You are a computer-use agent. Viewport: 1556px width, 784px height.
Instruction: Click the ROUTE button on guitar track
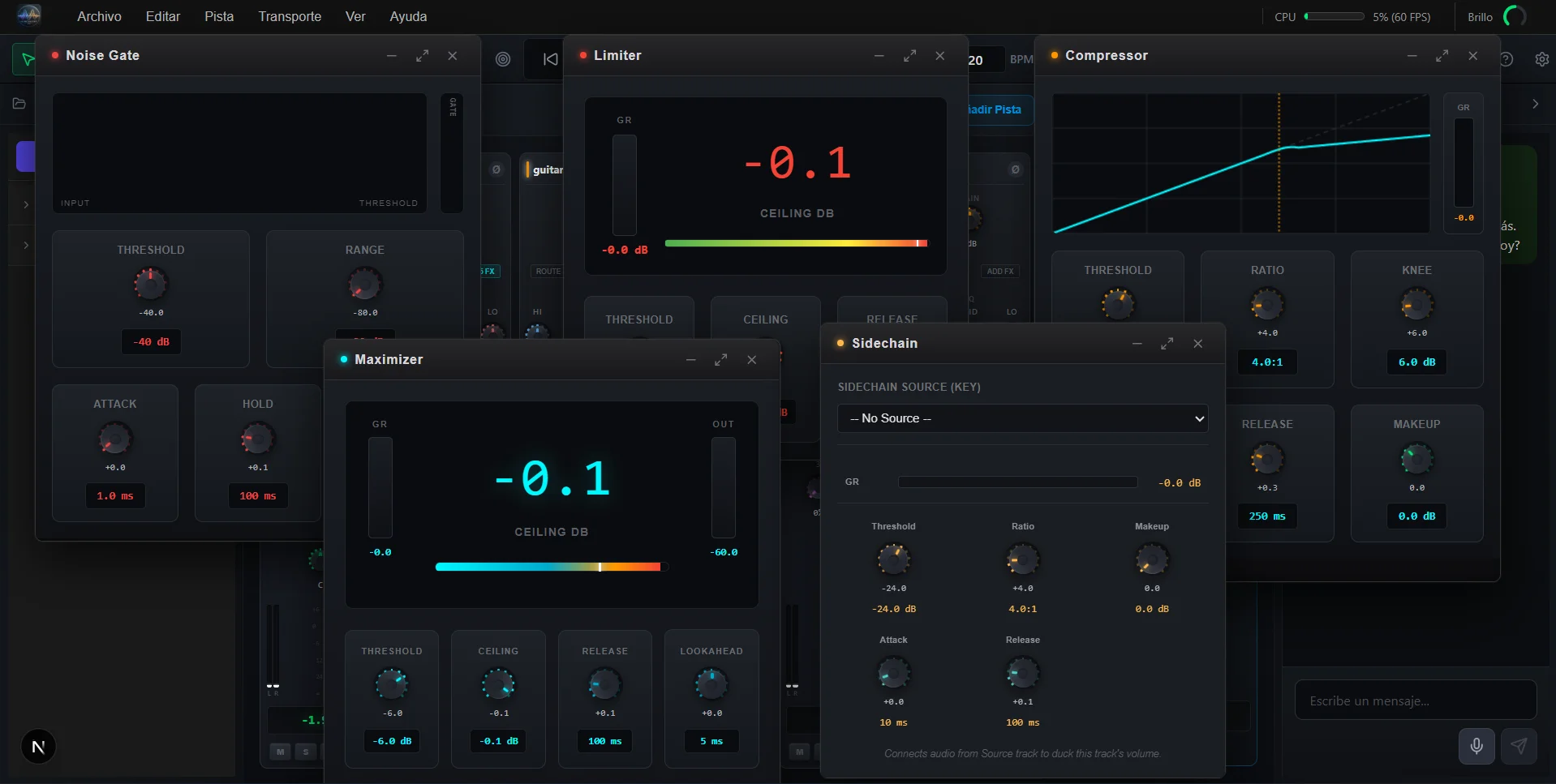(548, 272)
